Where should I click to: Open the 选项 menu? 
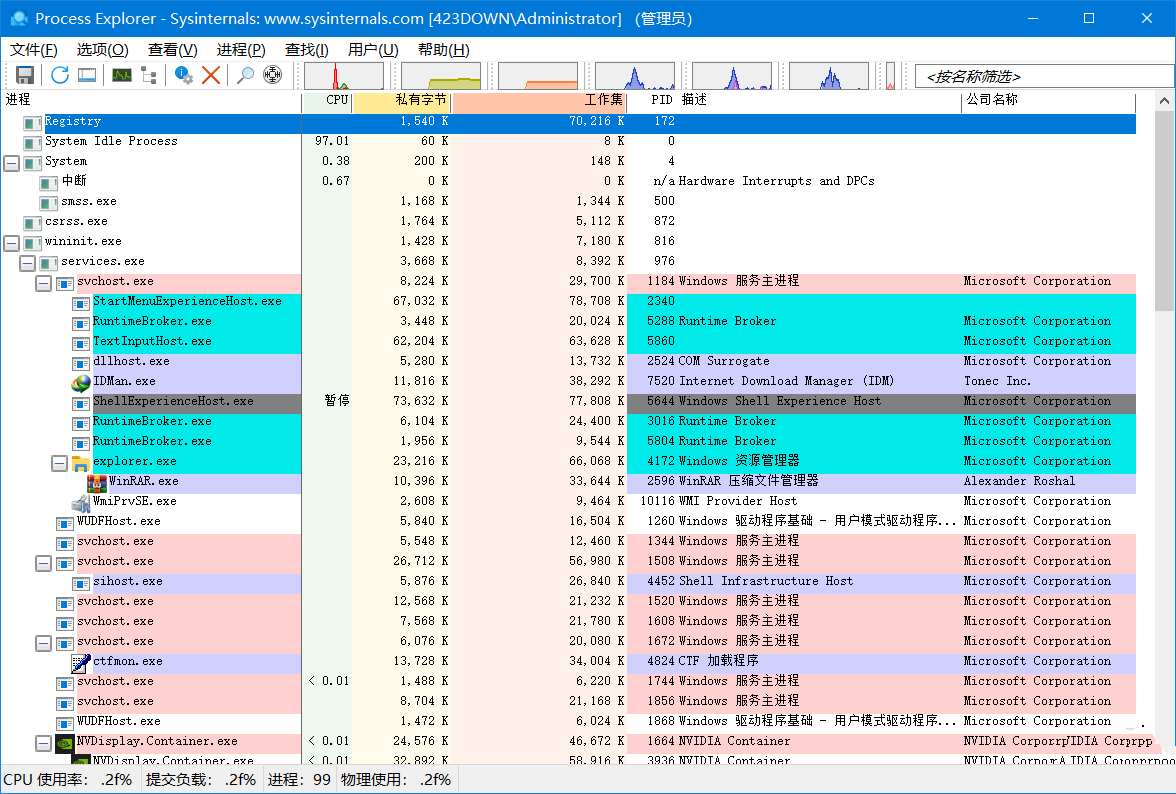[x=102, y=49]
